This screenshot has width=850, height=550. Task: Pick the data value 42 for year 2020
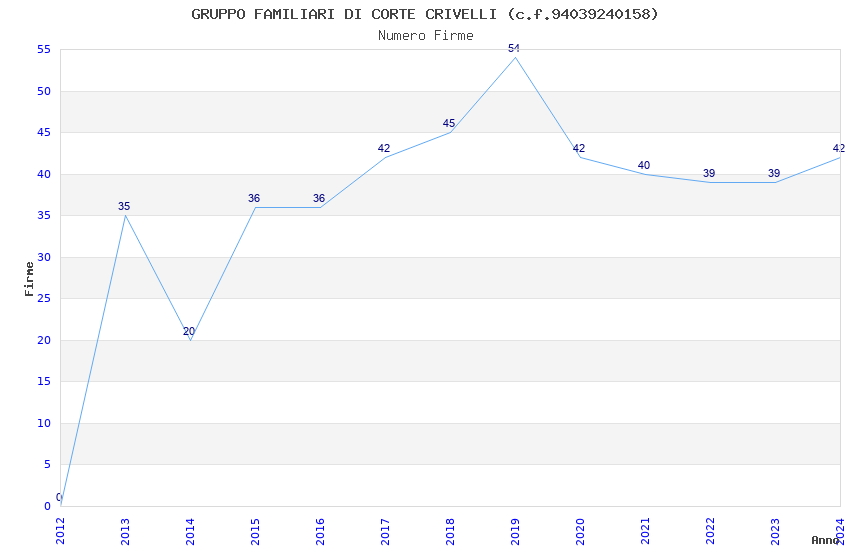pos(579,148)
